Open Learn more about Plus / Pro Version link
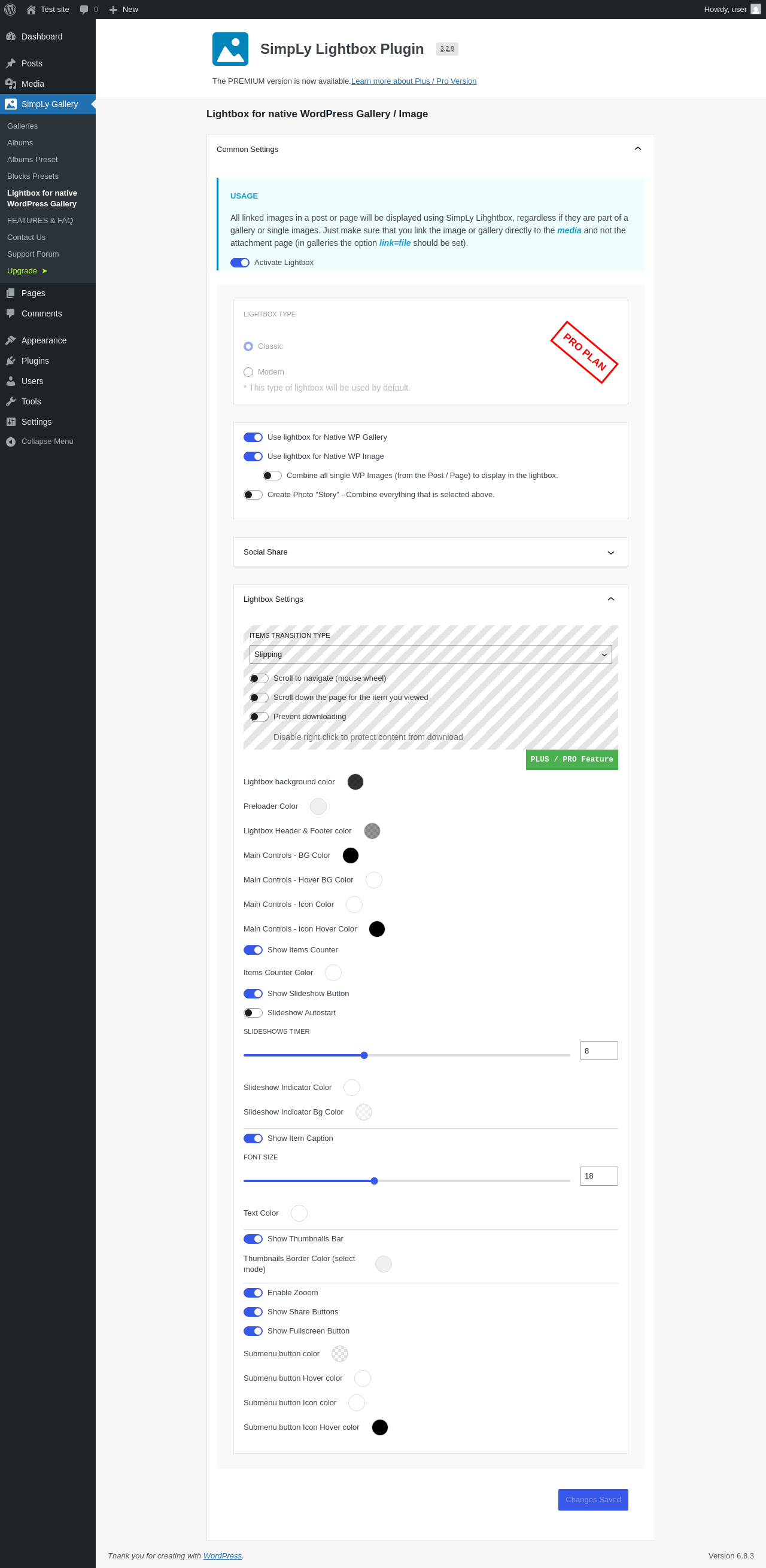This screenshot has width=766, height=1568. pos(414,81)
